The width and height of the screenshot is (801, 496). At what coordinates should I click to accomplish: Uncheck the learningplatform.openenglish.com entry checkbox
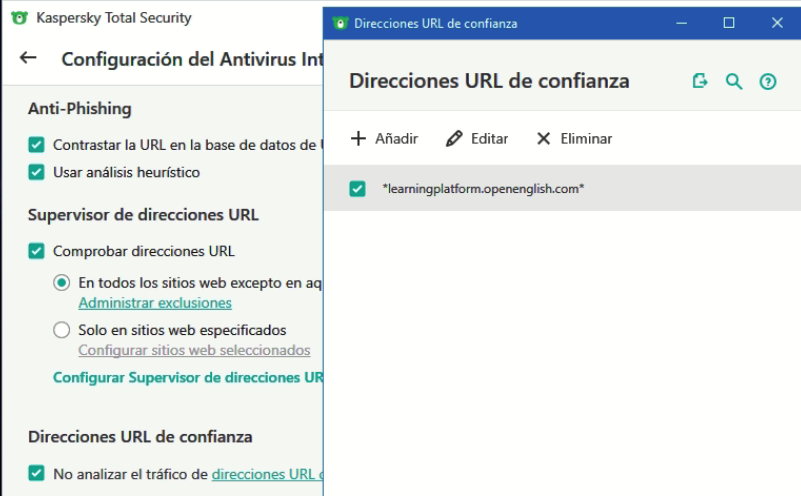pyautogui.click(x=358, y=188)
